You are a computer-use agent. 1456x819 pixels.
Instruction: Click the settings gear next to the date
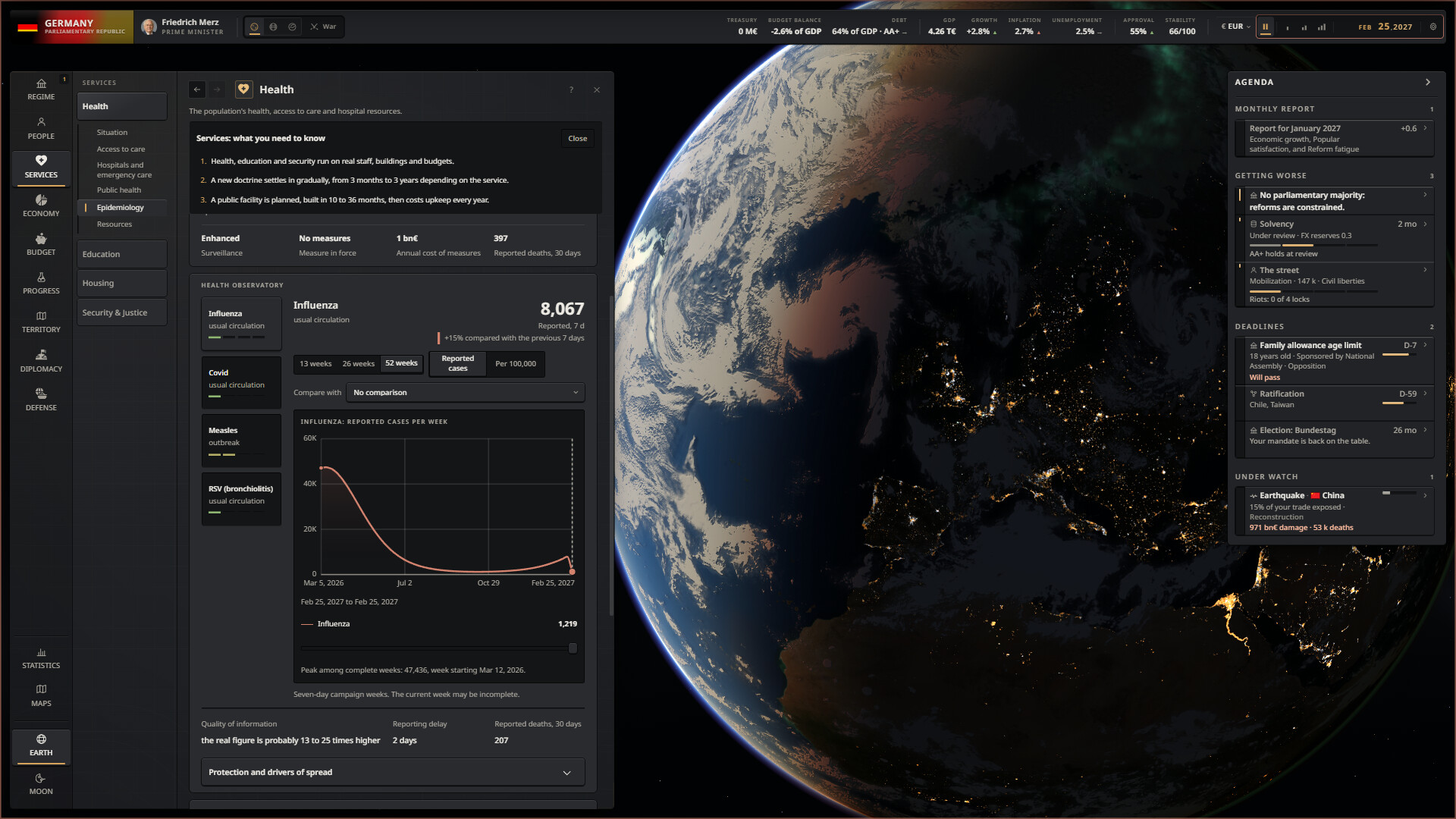coord(1433,27)
